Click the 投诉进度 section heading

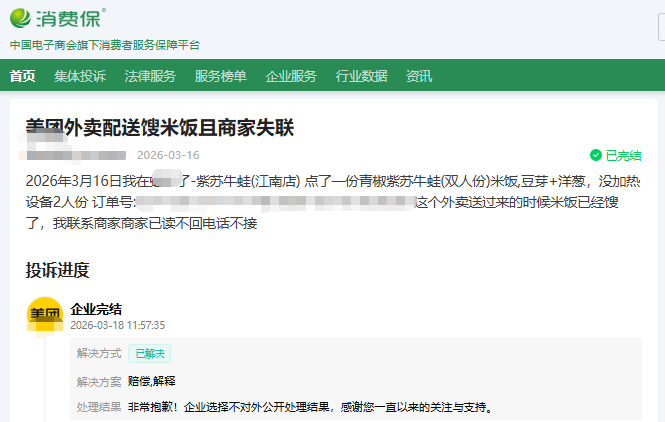(58, 270)
